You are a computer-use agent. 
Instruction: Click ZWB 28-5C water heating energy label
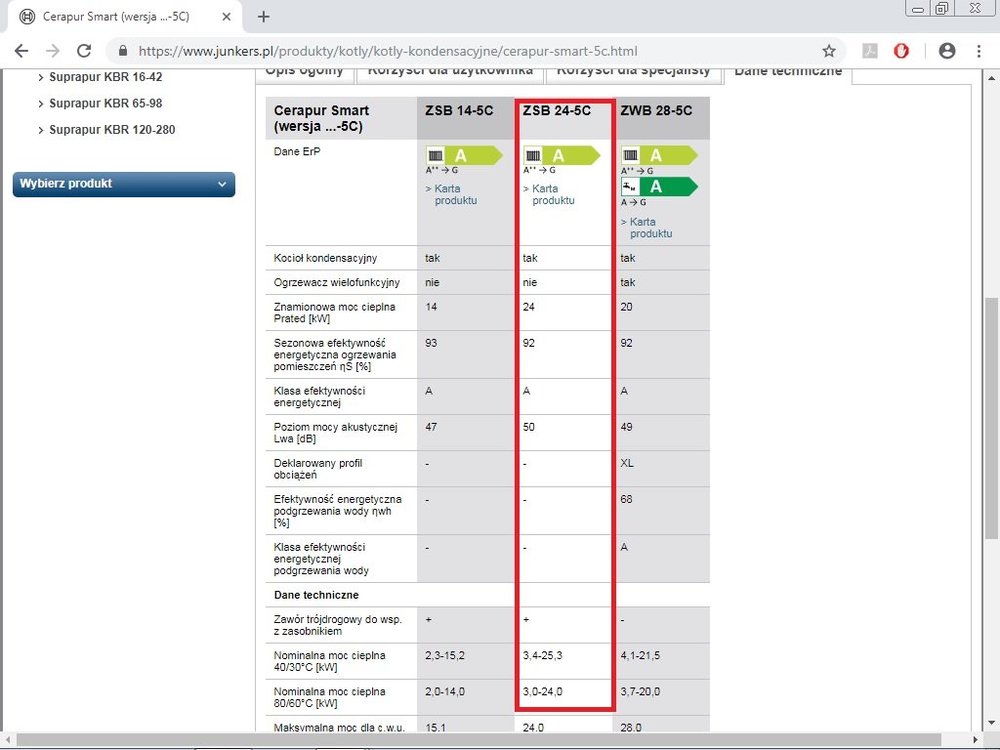coord(658,187)
